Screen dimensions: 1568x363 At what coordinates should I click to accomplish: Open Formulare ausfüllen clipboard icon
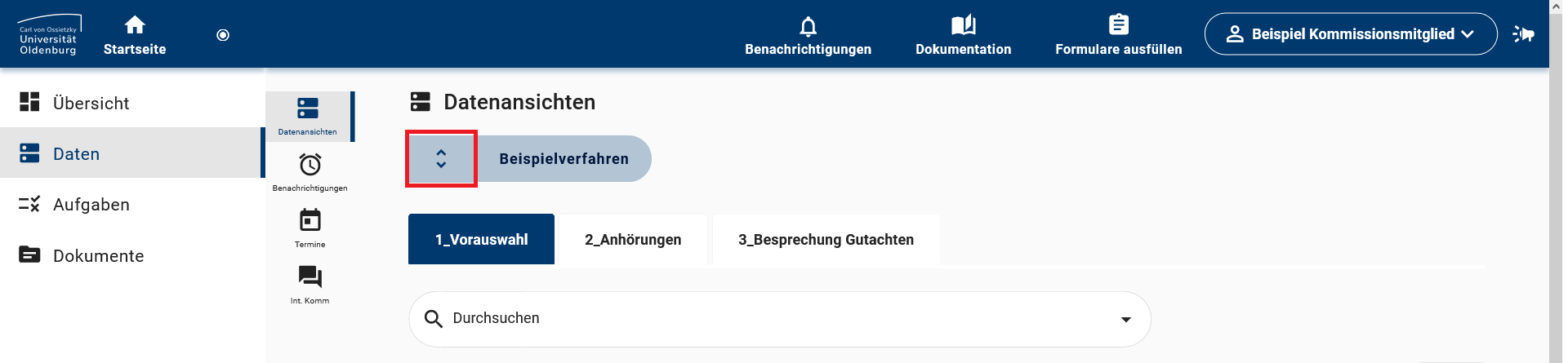coord(1118,26)
